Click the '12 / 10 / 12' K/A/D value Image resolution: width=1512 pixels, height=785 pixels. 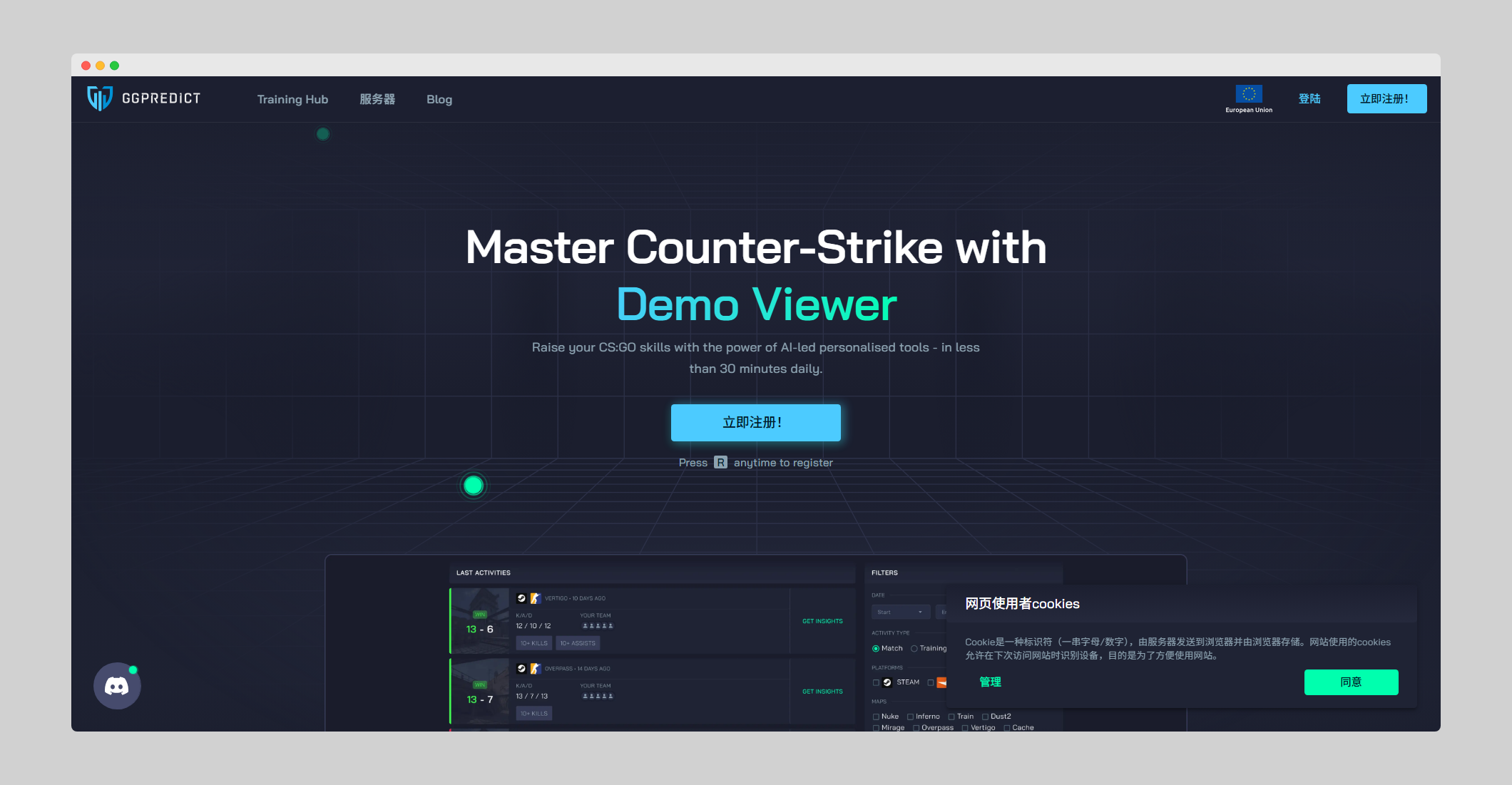tap(533, 626)
